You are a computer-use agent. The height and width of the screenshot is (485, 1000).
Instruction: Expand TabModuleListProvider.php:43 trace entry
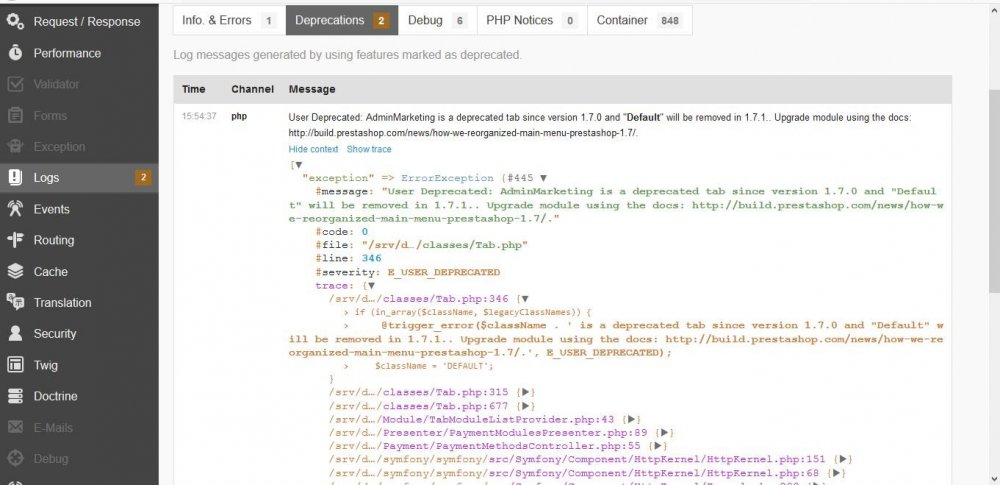[x=631, y=419]
